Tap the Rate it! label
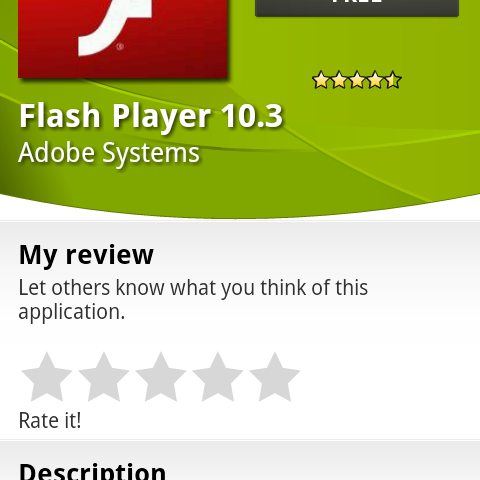This screenshot has width=480, height=480. pyautogui.click(x=50, y=420)
